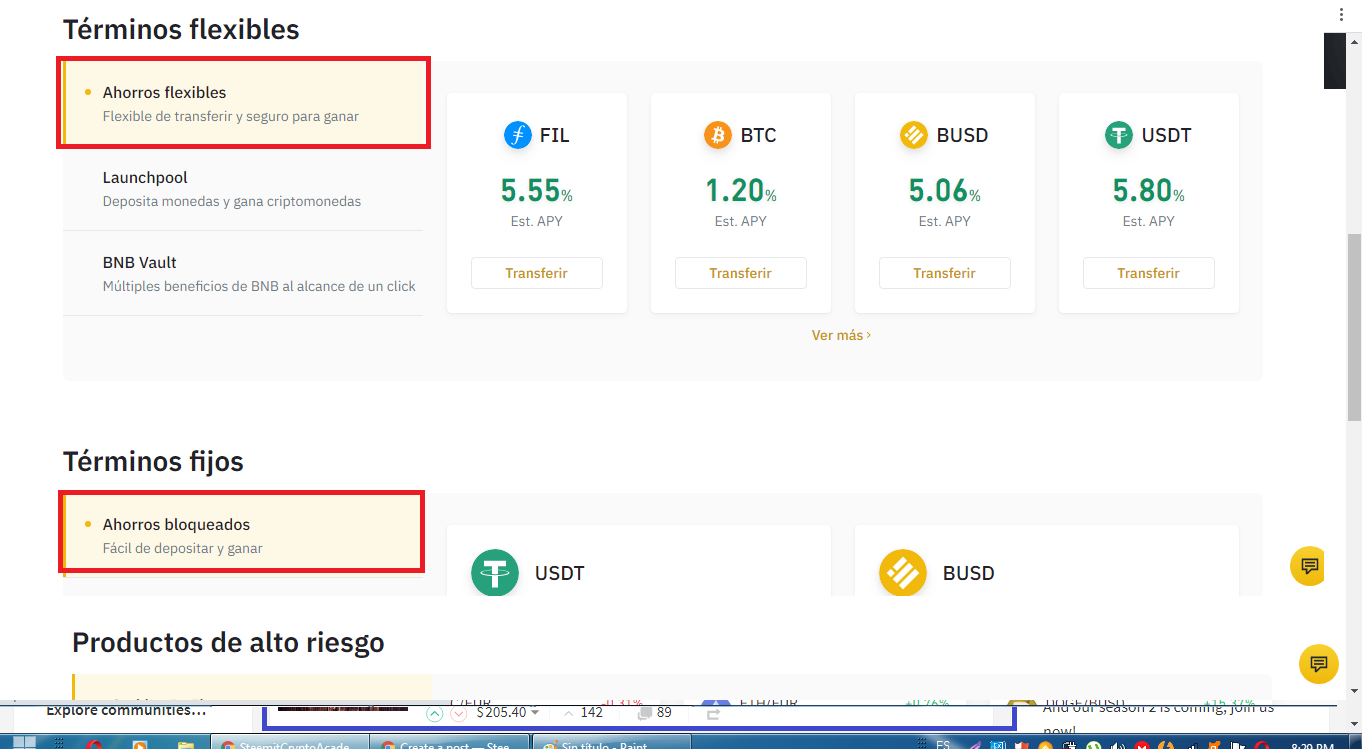1362x749 pixels.
Task: Click the FIL coin icon
Action: coord(518,135)
